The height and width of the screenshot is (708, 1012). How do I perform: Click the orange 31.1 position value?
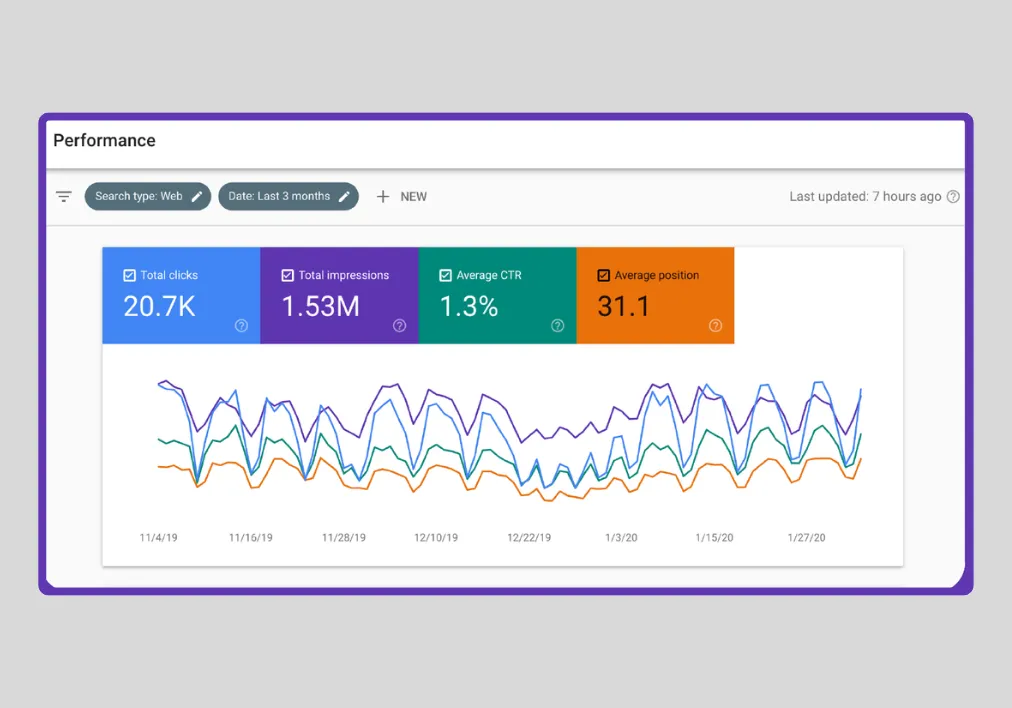(623, 306)
